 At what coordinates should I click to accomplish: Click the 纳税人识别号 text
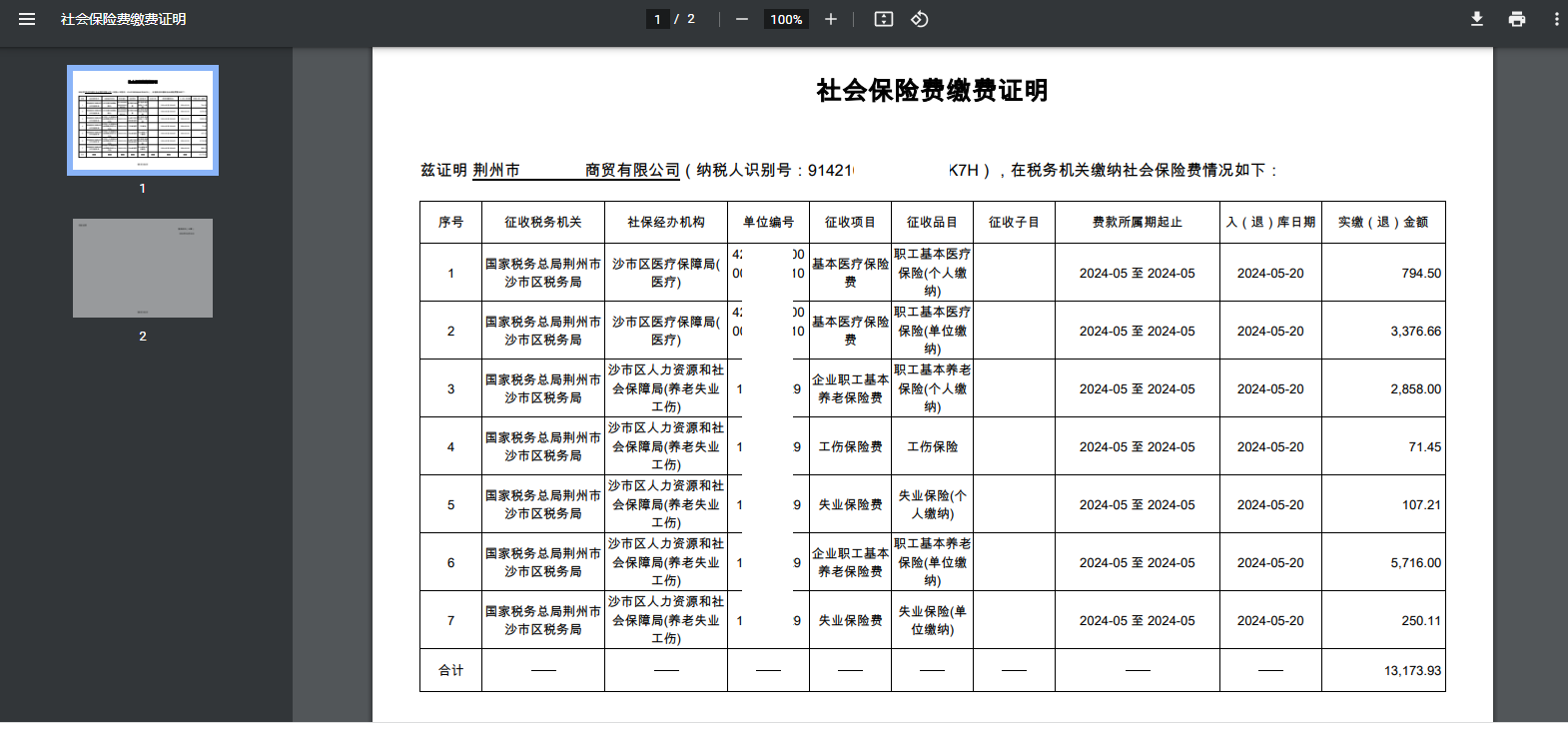point(744,170)
